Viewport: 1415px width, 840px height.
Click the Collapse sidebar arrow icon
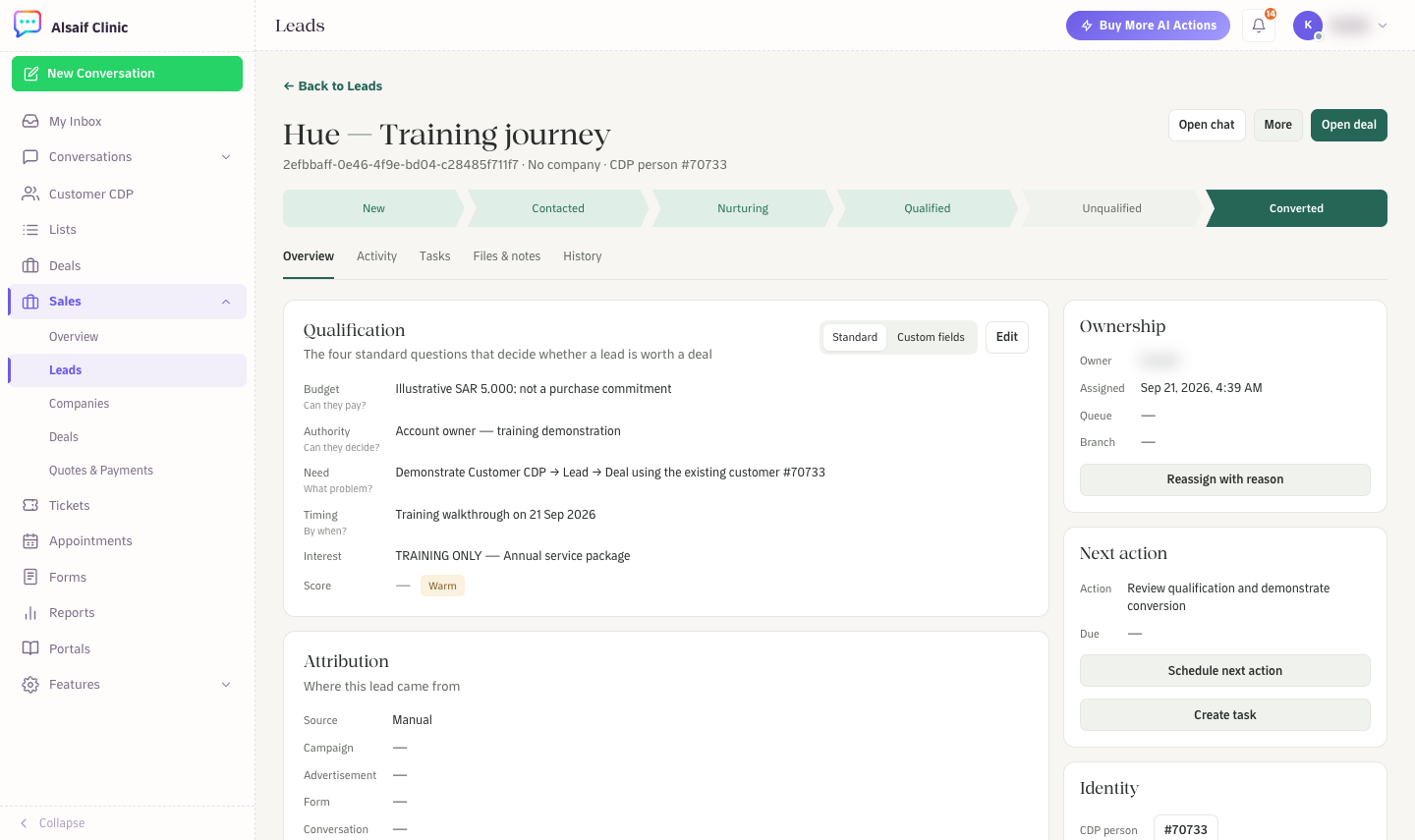(x=24, y=823)
